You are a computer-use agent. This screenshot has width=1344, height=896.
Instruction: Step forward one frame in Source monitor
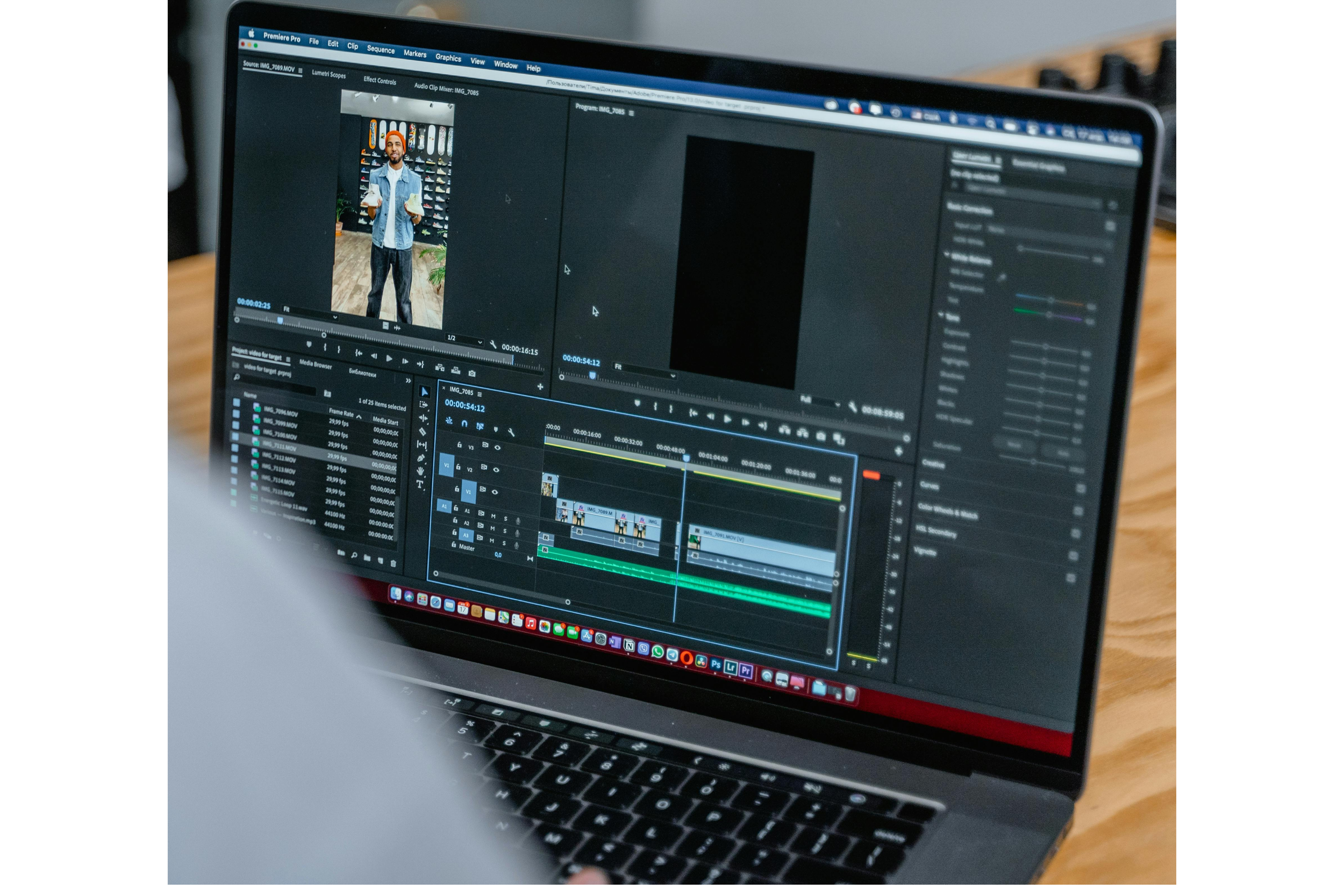click(x=405, y=361)
